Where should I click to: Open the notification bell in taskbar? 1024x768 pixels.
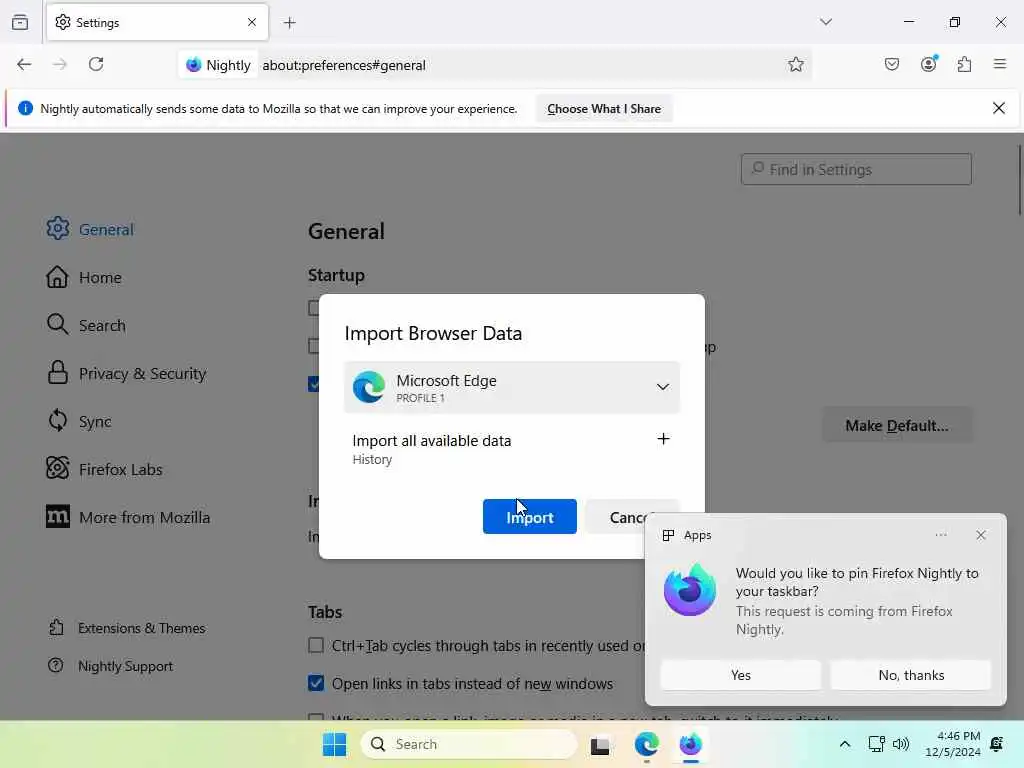pos(997,744)
